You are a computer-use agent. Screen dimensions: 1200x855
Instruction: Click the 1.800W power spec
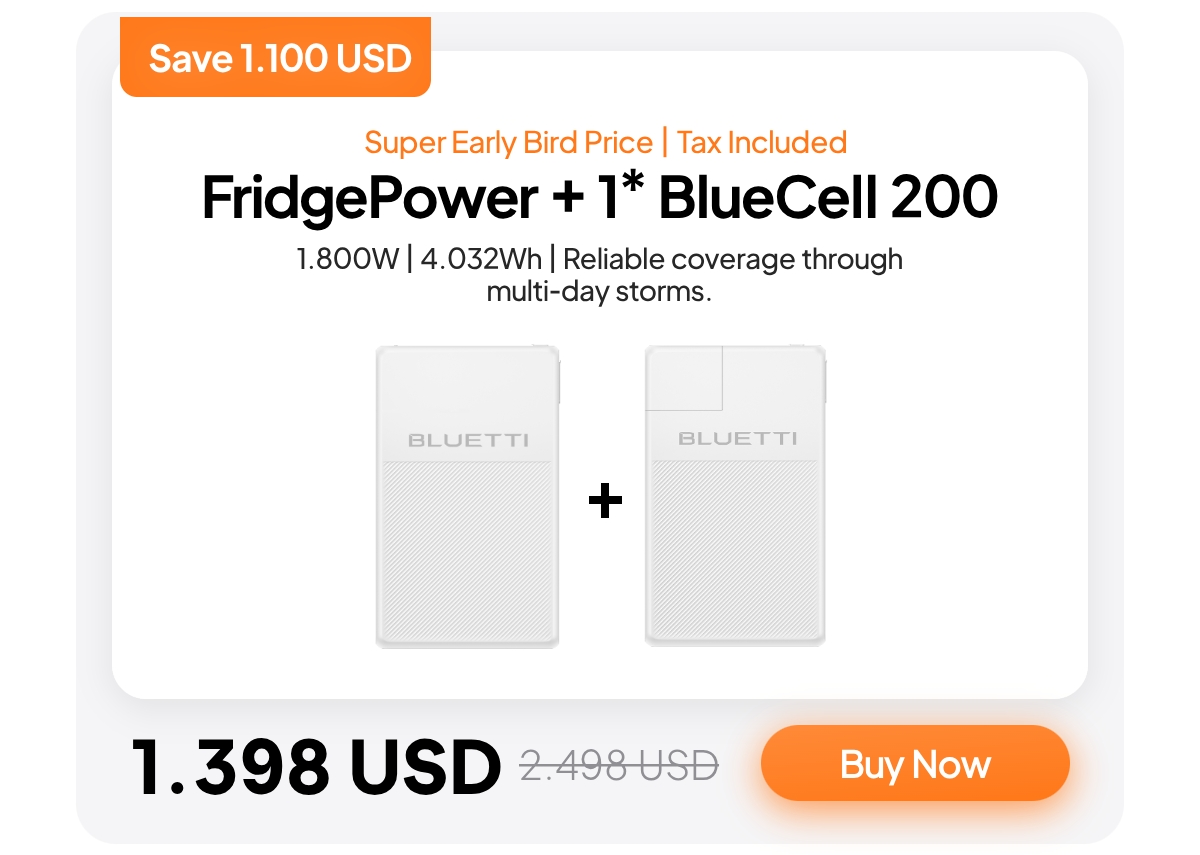point(349,260)
